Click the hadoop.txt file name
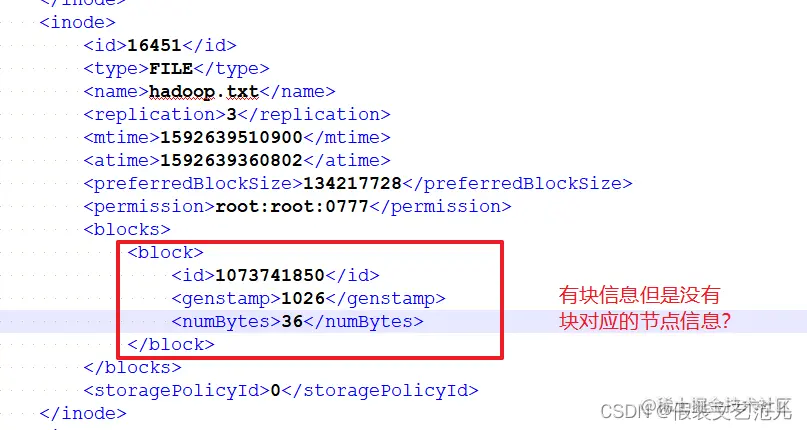Screen dimensions: 807x430 point(204,92)
